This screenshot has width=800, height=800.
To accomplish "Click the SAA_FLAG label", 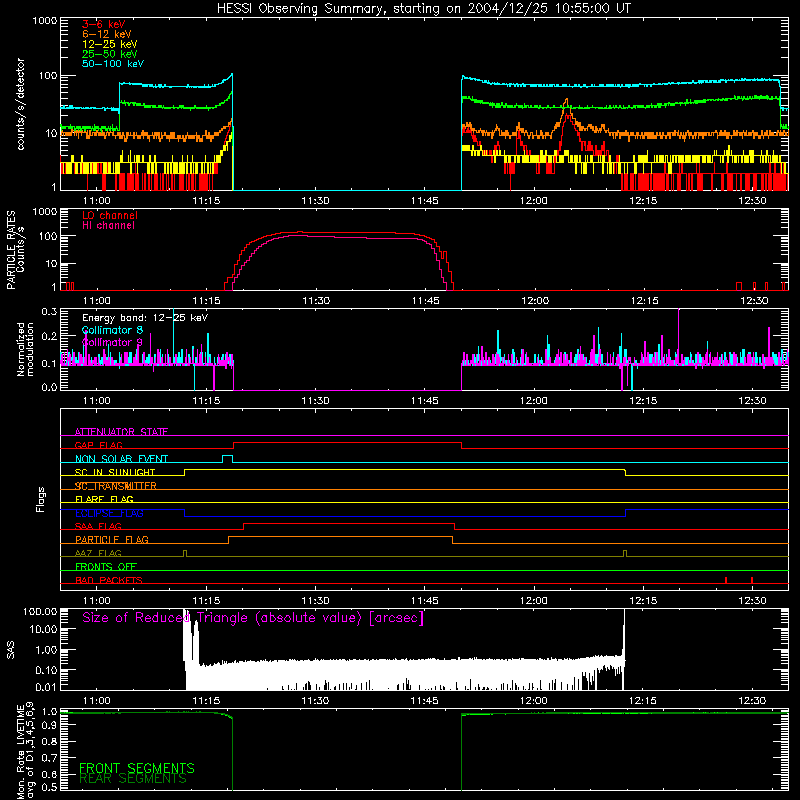I will (x=98, y=526).
